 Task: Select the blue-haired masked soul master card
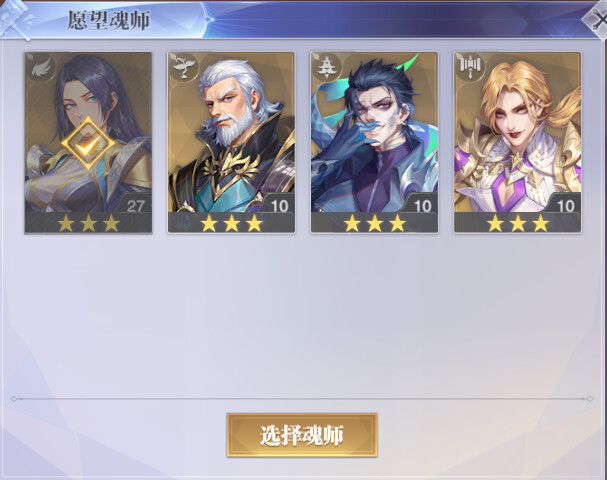coord(374,142)
